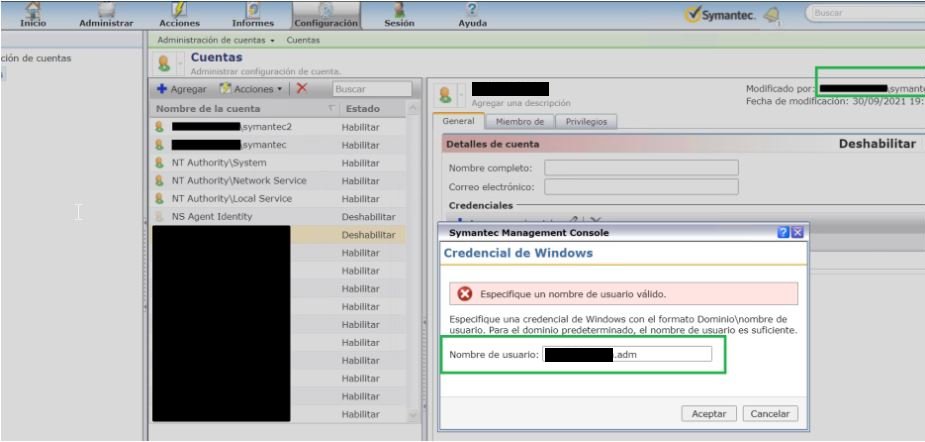
Task: Click user icon of Local Service row
Action: (x=159, y=199)
